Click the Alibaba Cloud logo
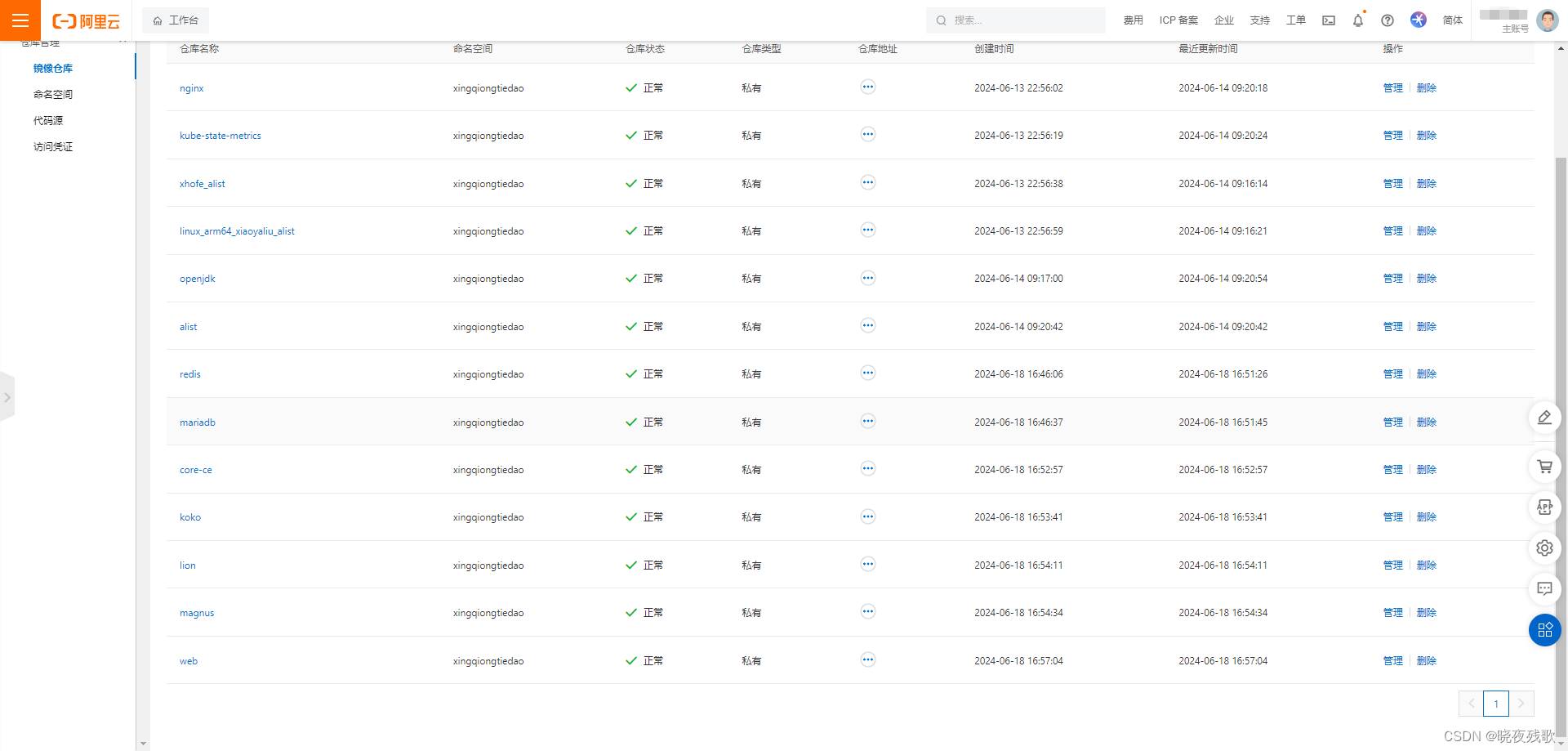Viewport: 1568px width, 751px height. (x=86, y=21)
